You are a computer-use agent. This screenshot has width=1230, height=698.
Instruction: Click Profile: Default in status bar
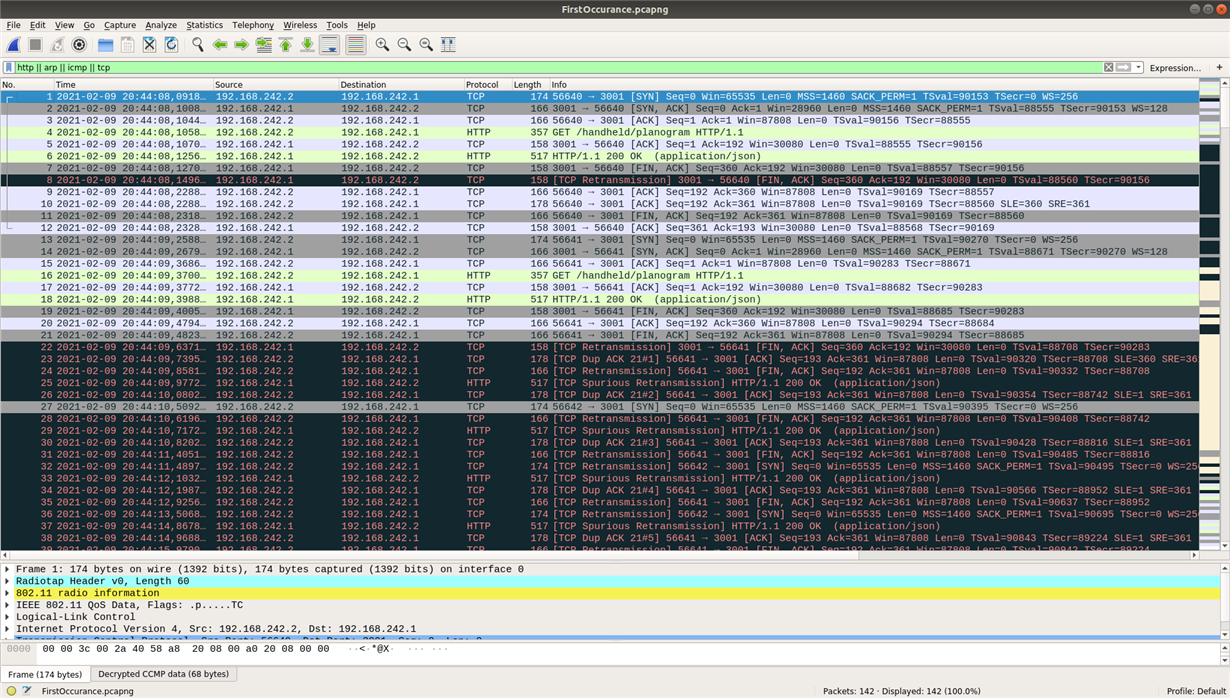point(1196,691)
